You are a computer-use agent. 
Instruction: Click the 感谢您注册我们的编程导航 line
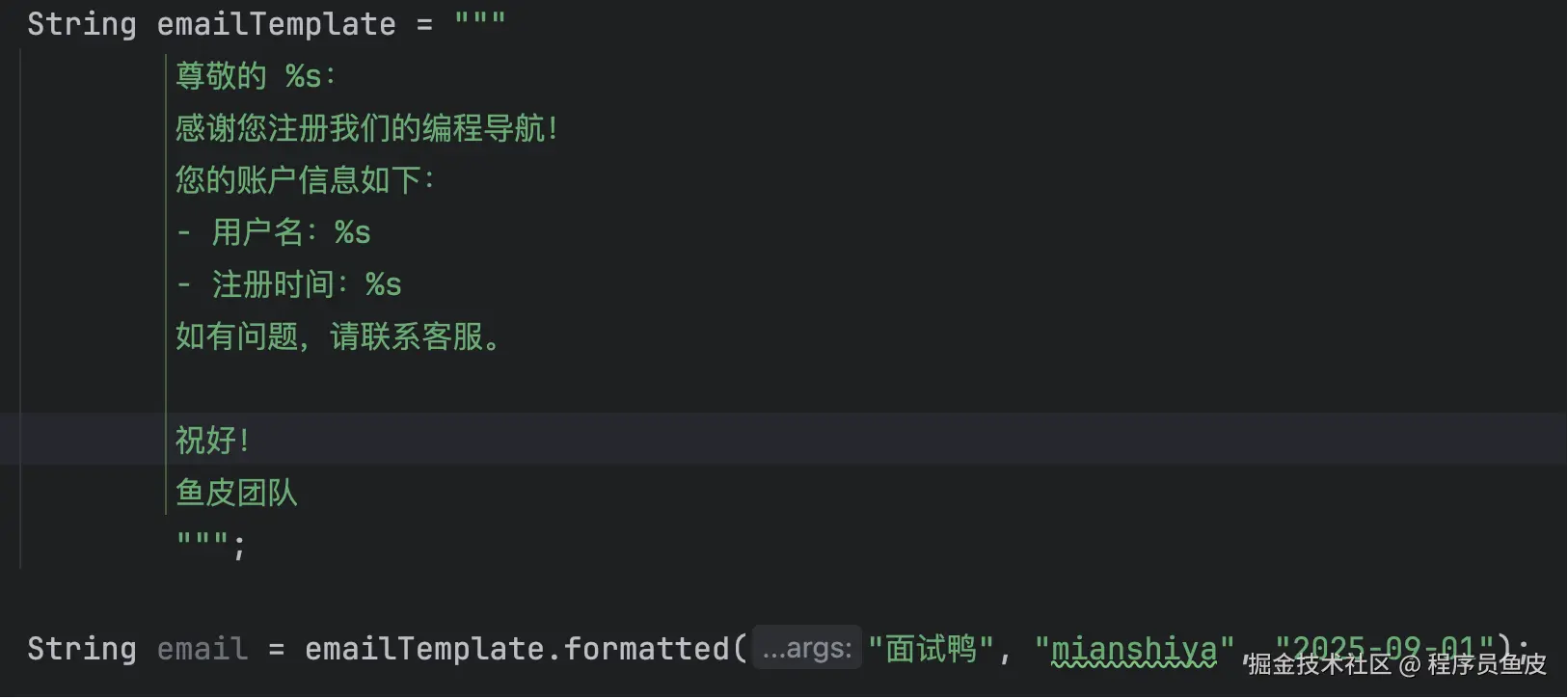[366, 128]
